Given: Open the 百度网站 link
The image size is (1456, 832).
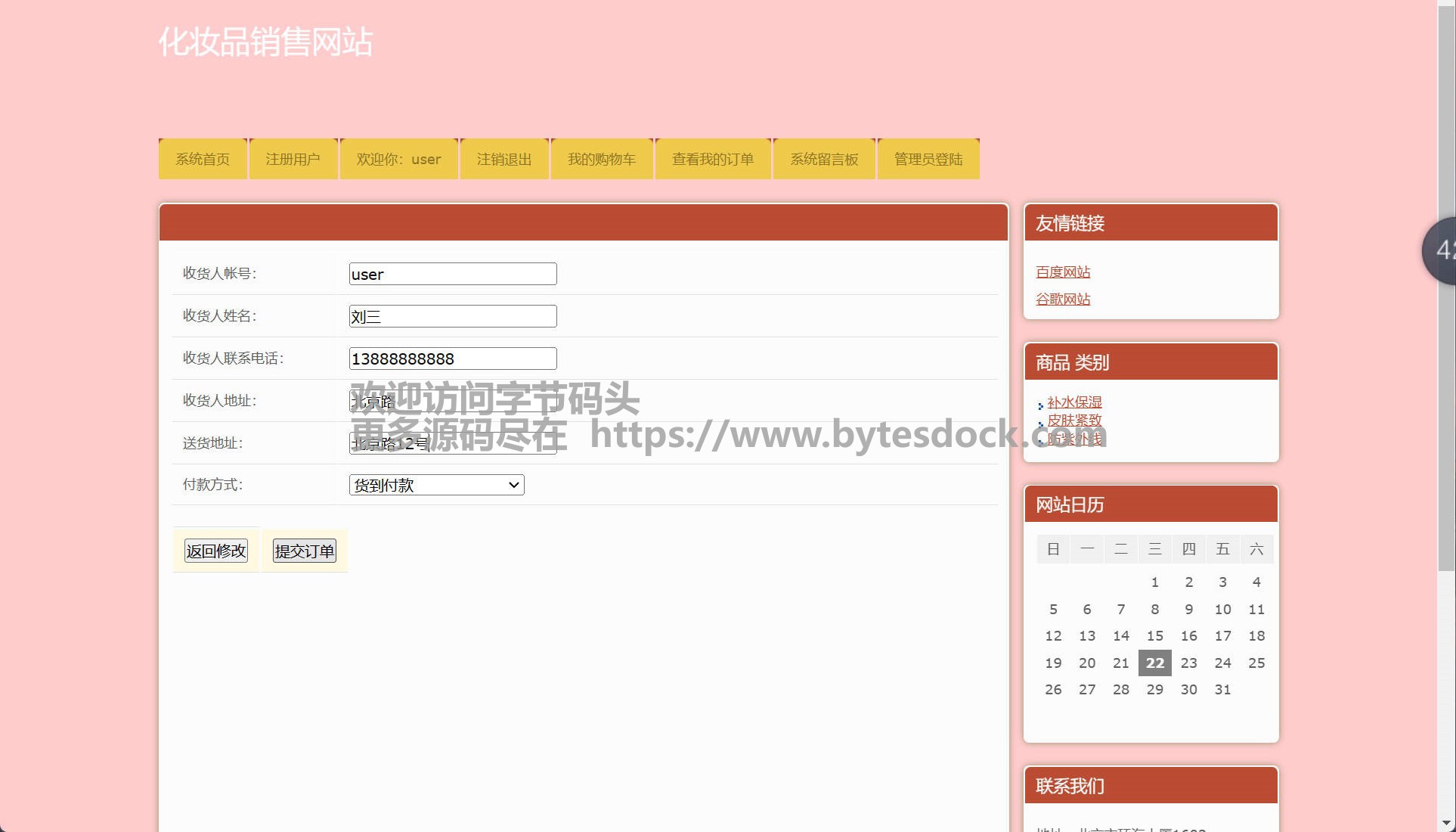Looking at the screenshot, I should [1063, 272].
